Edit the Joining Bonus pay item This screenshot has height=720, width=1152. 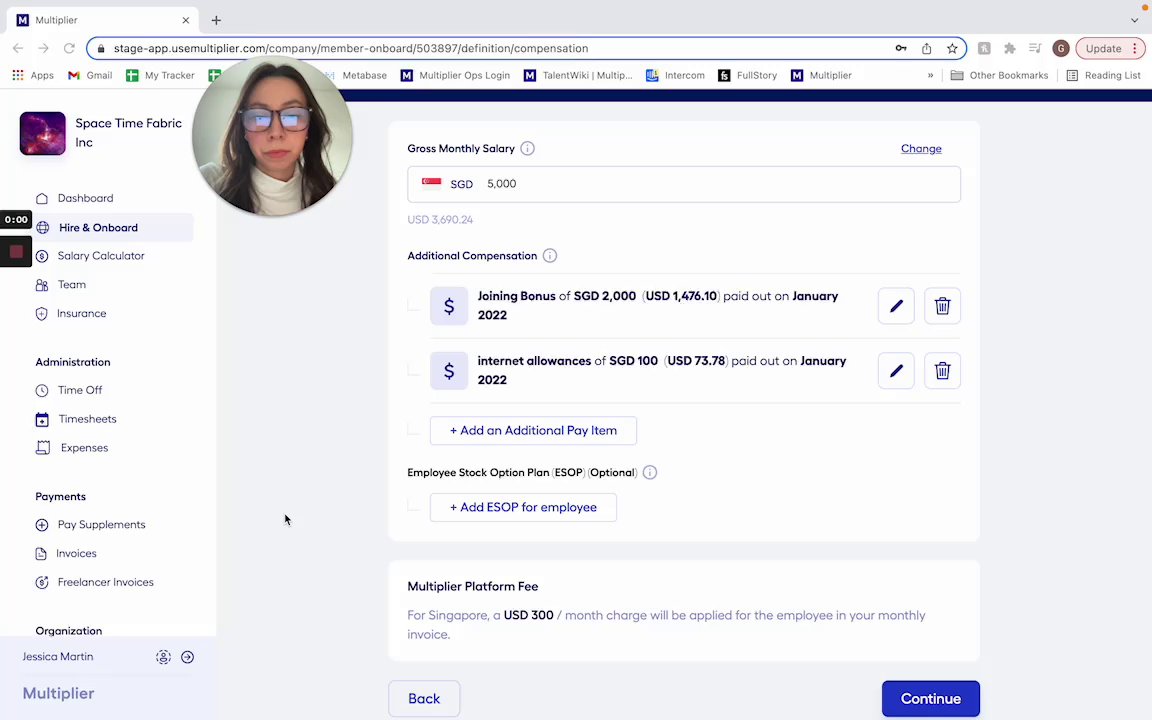click(x=896, y=306)
